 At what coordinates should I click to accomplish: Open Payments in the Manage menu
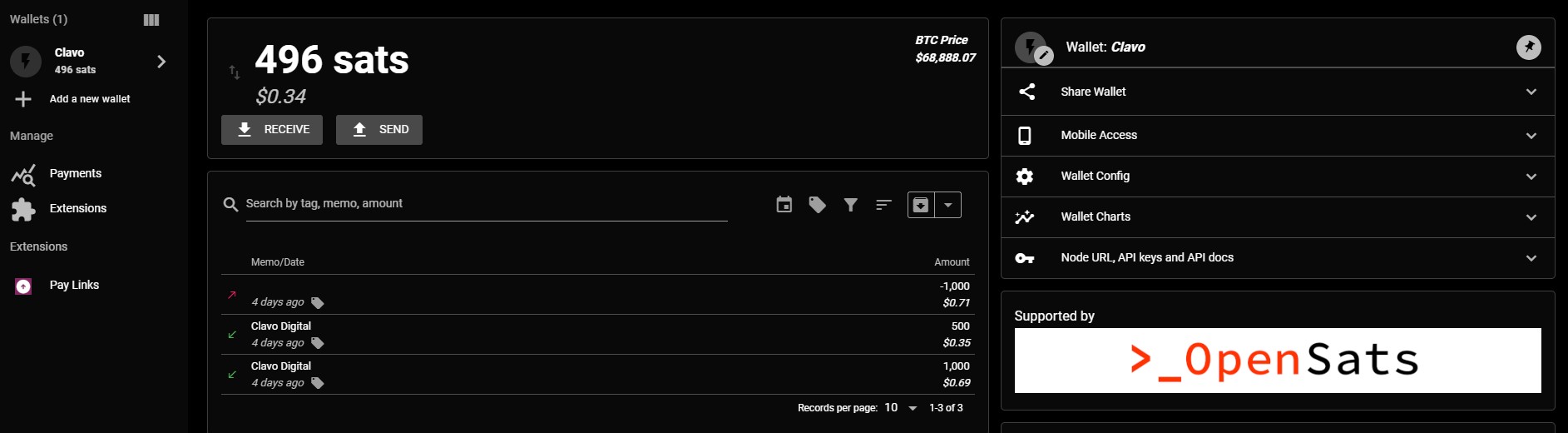point(75,173)
